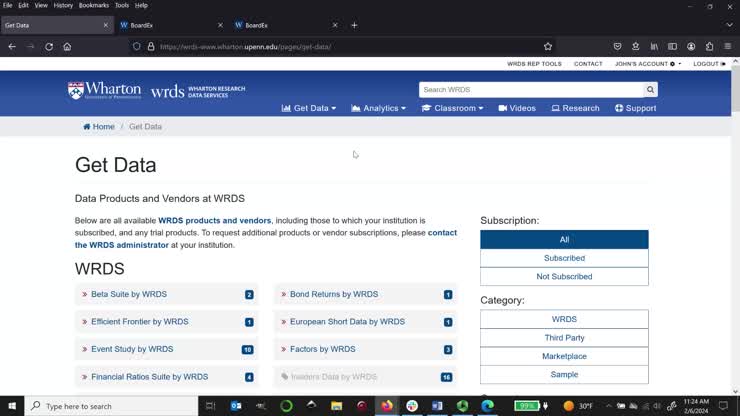Select the Not Subscribed filter

(x=564, y=277)
